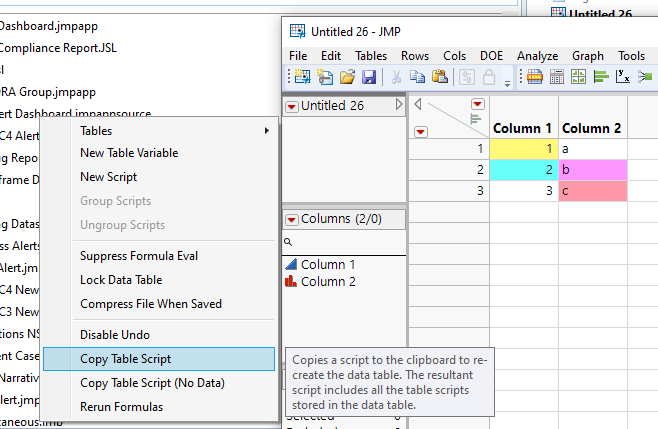Open the Tools menu
Viewport: 658px width, 429px height.
[632, 56]
